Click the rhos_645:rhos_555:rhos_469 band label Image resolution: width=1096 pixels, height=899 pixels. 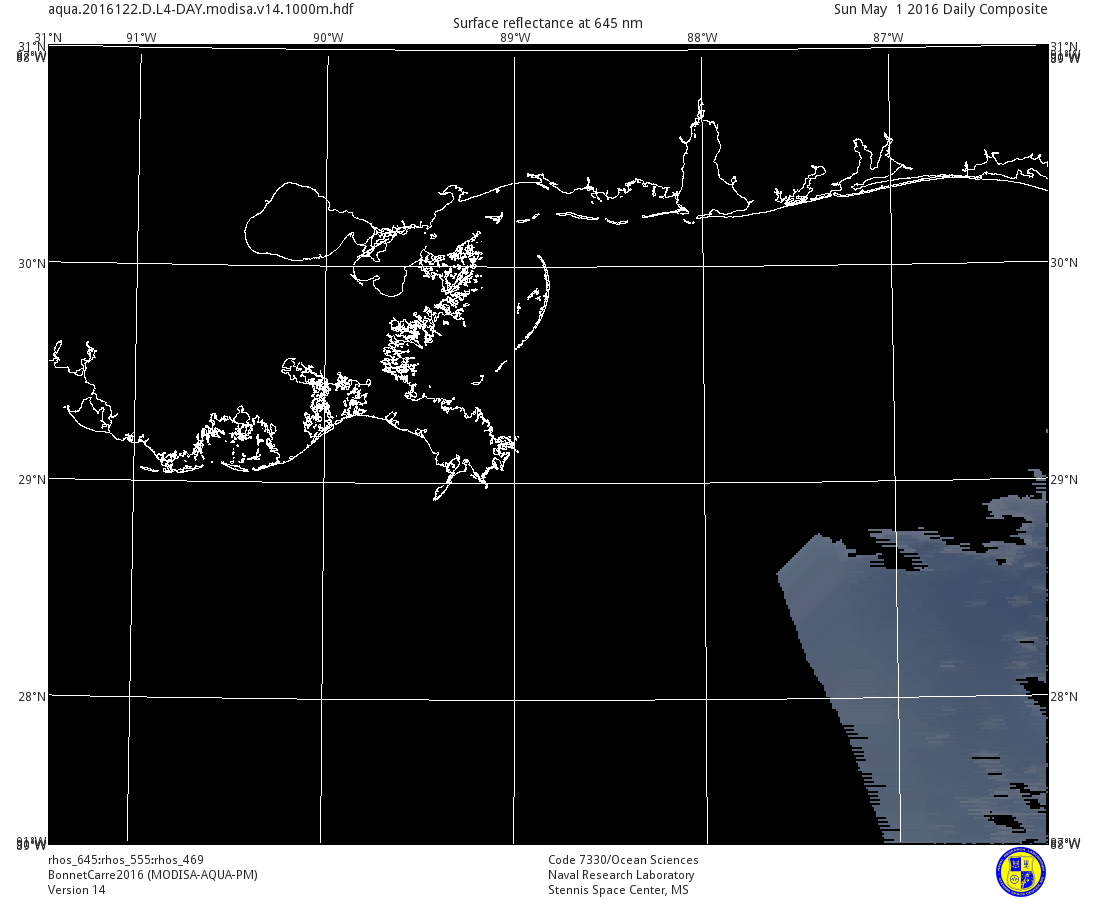tap(126, 860)
